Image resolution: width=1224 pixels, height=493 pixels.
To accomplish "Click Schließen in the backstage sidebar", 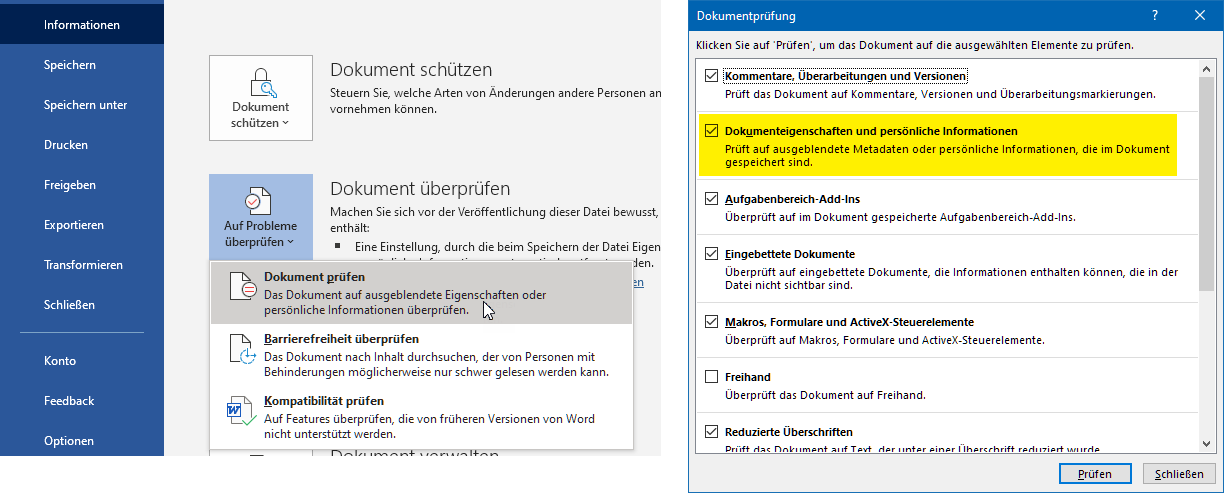I will coord(69,305).
